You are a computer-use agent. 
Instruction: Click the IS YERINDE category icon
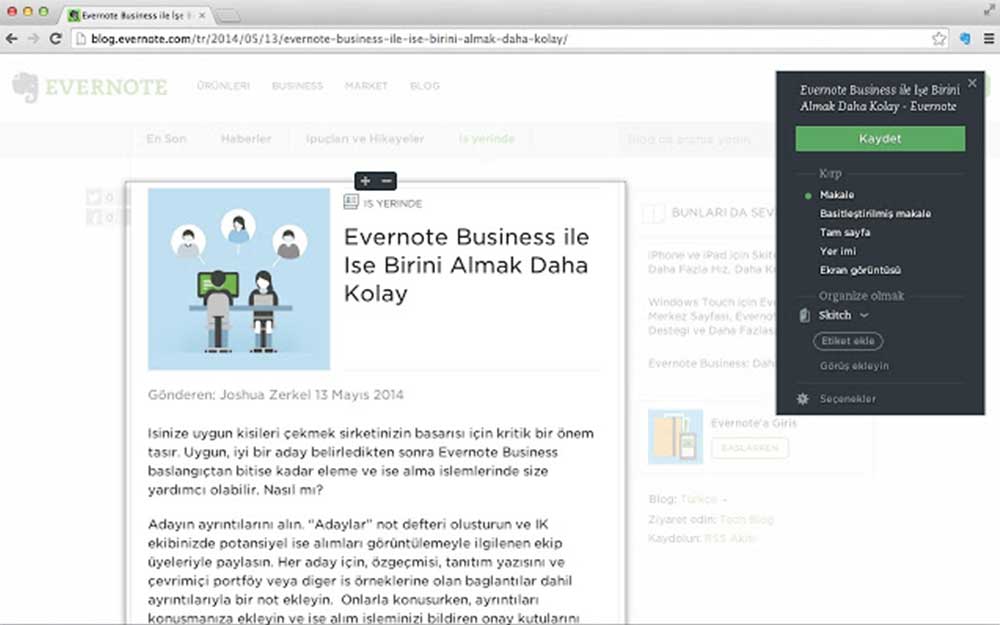[351, 202]
